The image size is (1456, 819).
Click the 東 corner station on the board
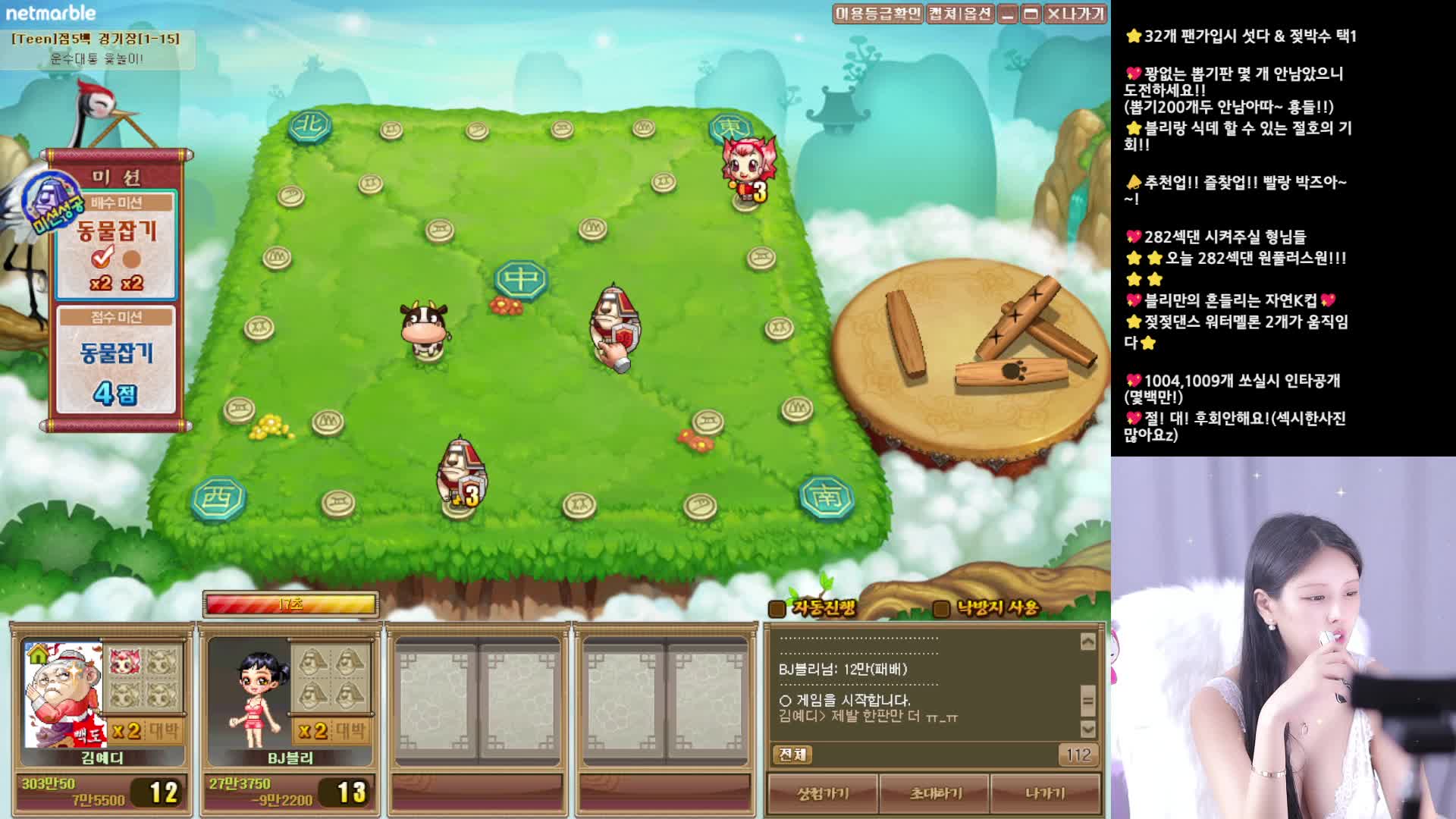click(x=730, y=127)
